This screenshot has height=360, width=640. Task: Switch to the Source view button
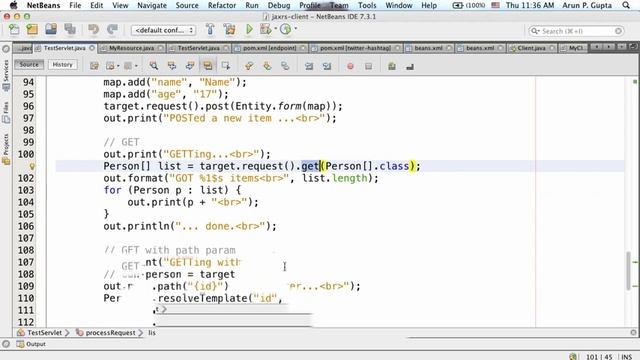(29, 64)
